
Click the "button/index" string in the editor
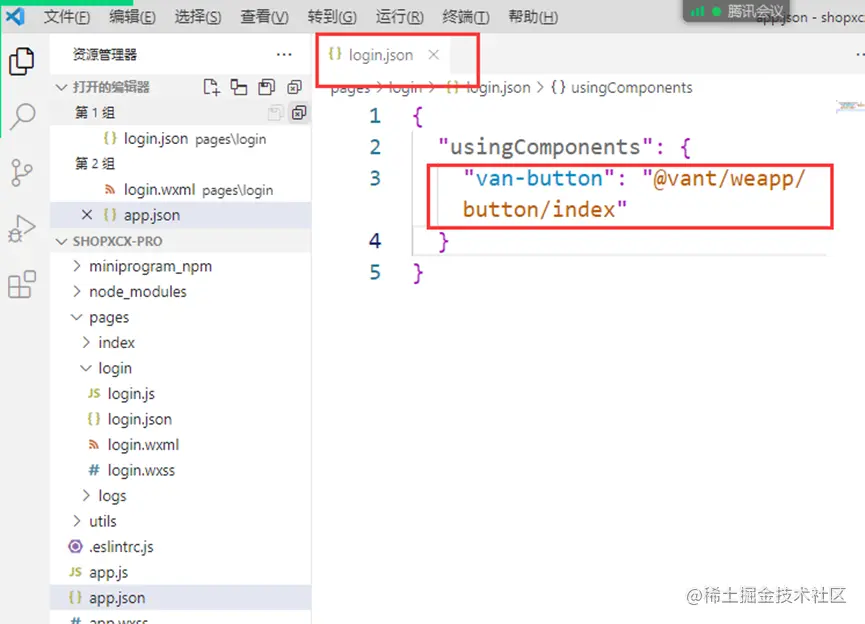click(x=544, y=210)
